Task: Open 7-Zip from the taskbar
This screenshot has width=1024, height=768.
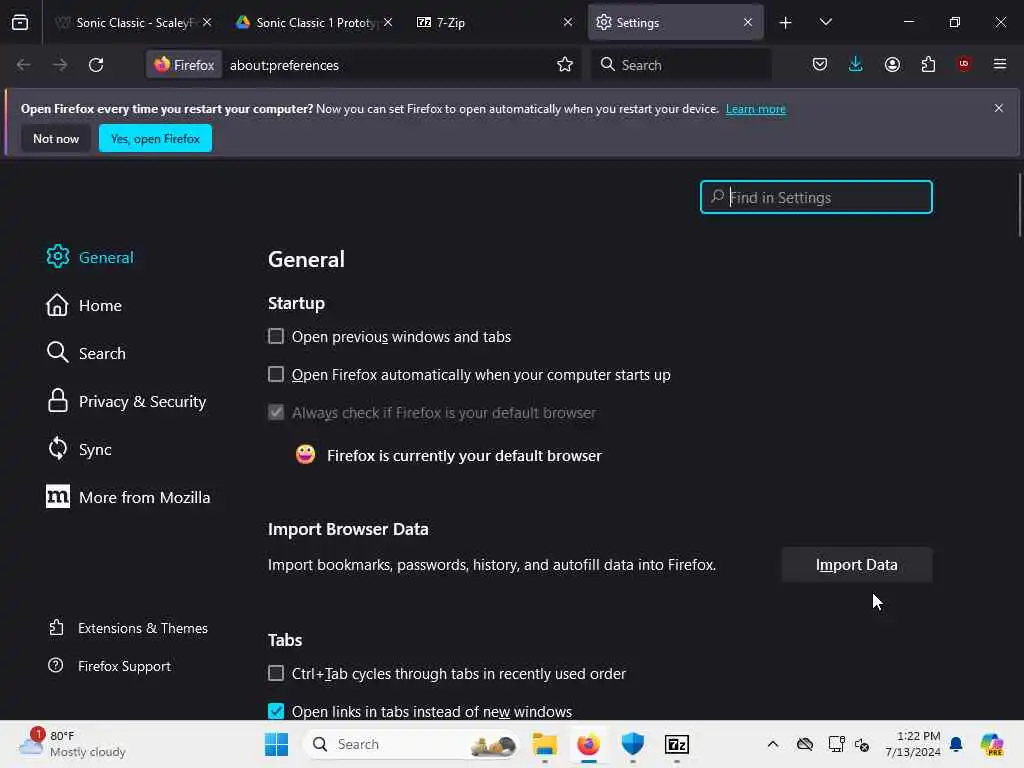Action: coord(677,744)
